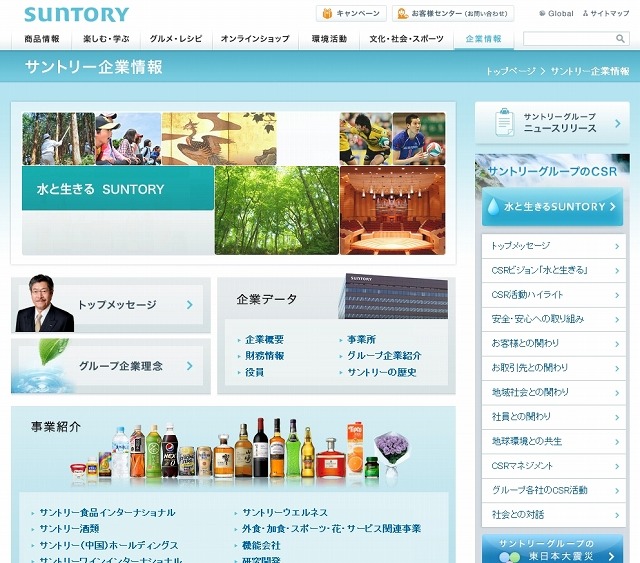The height and width of the screenshot is (563, 640).
Task: Open the 文化・社会・スポーツ navigation tab
Action: click(x=407, y=39)
